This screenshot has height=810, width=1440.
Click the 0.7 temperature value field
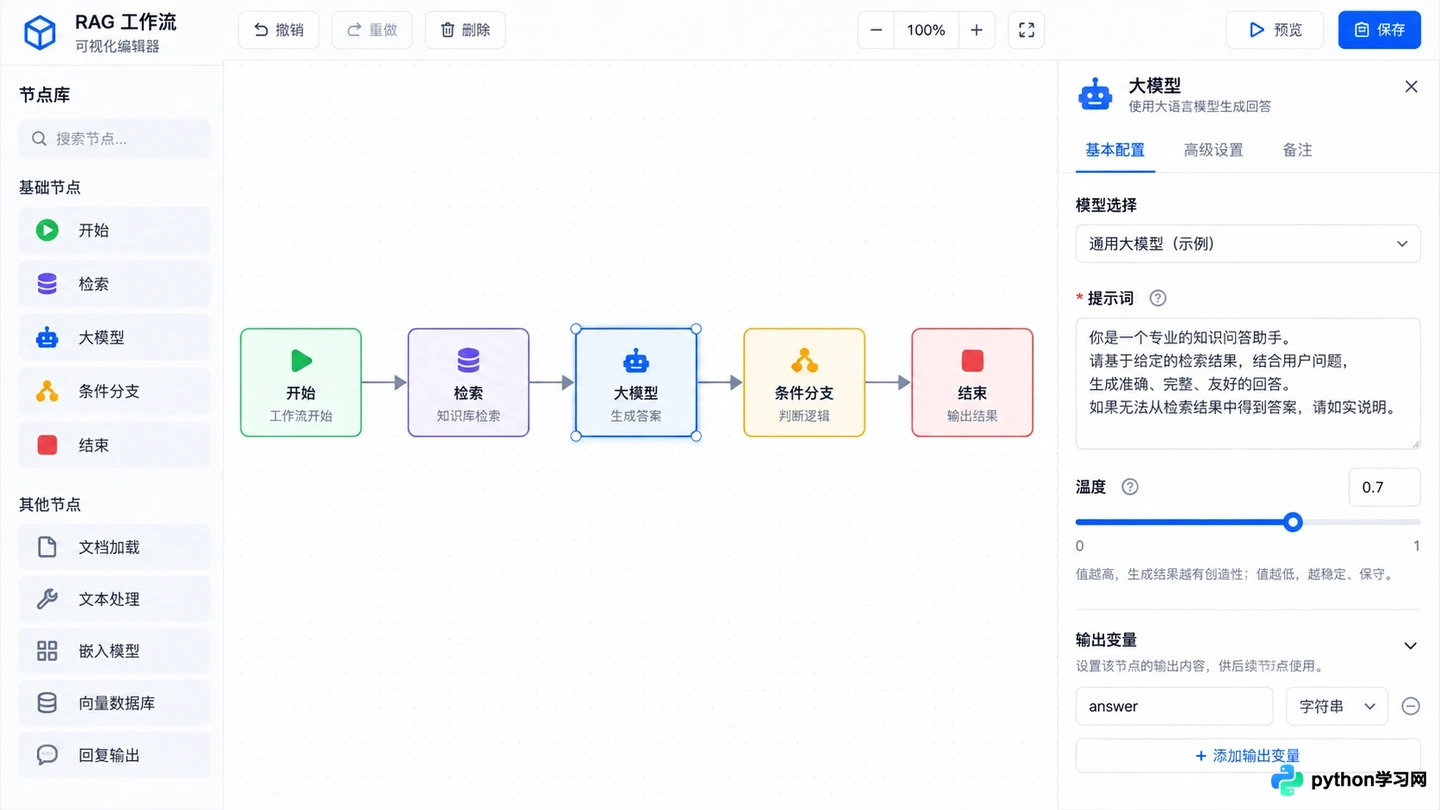click(x=1384, y=487)
